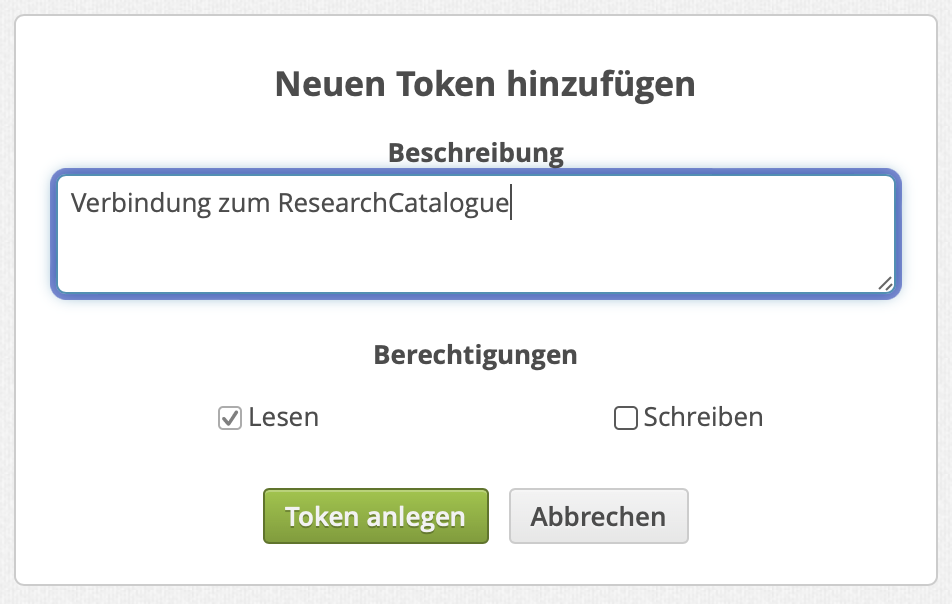Set cursor after the text ResearchCatalogue
The width and height of the screenshot is (952, 604).
coord(511,204)
